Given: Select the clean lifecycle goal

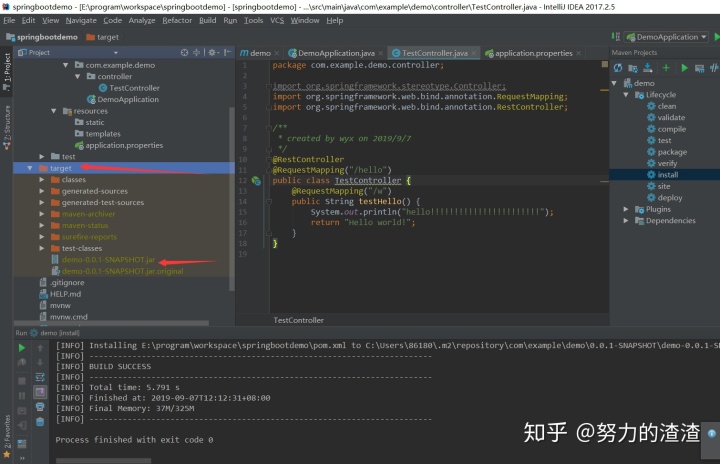Looking at the screenshot, I should coord(662,106).
